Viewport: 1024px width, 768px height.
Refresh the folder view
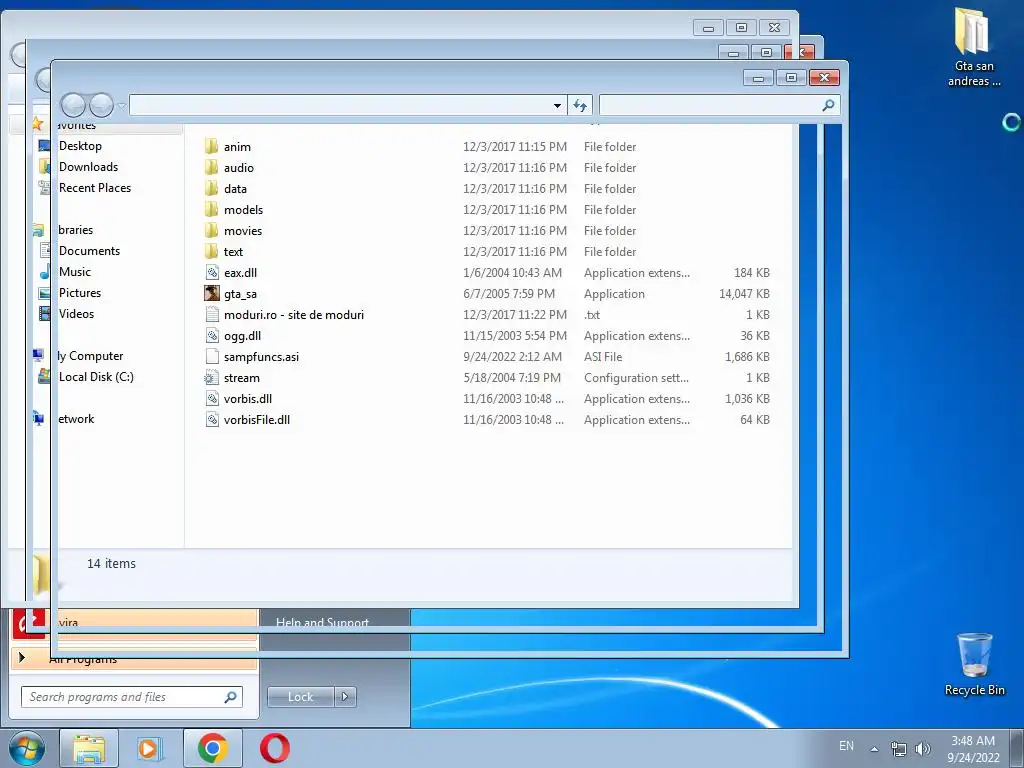(580, 105)
